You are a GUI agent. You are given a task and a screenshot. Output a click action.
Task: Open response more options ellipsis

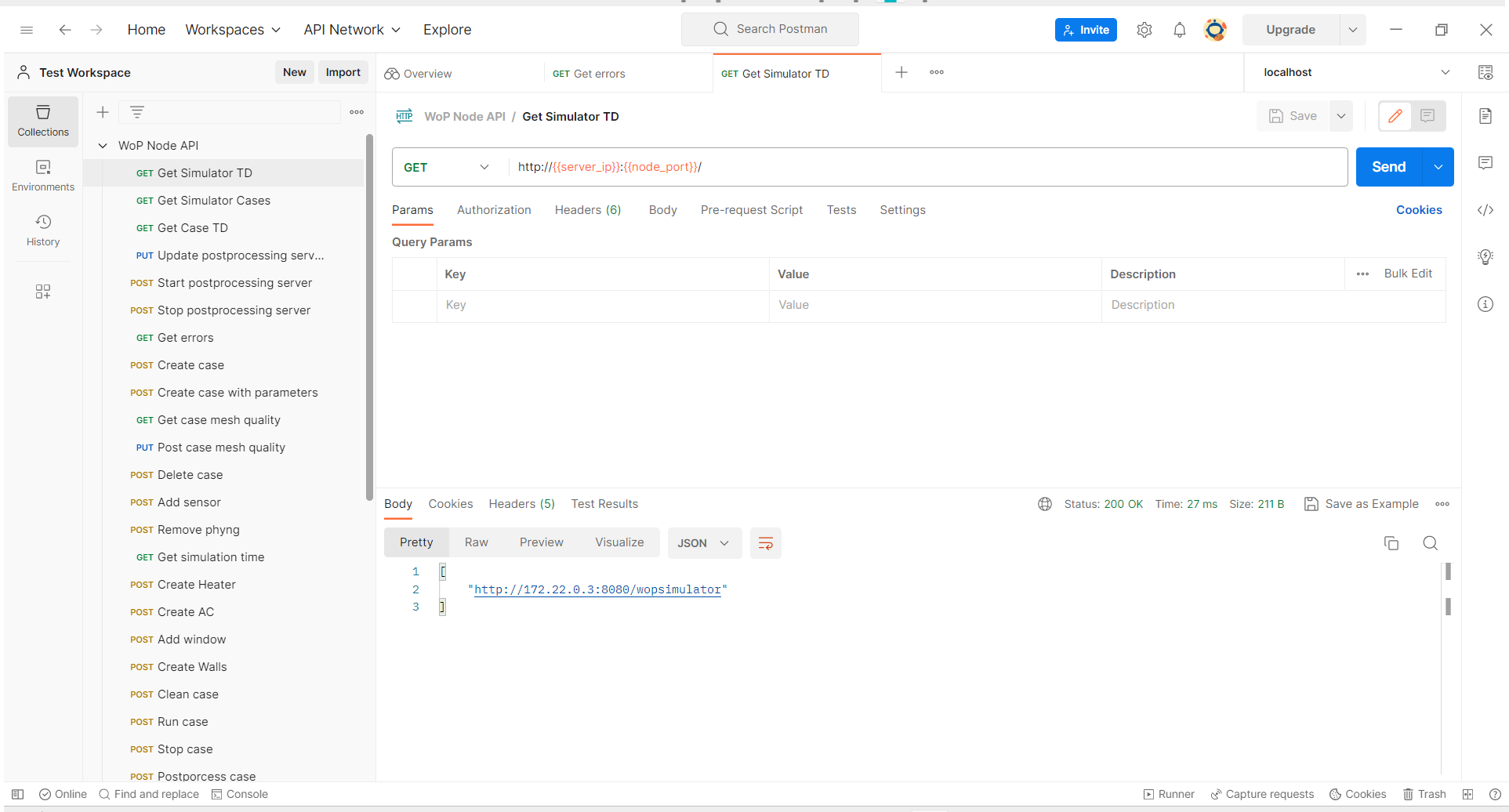[1442, 504]
